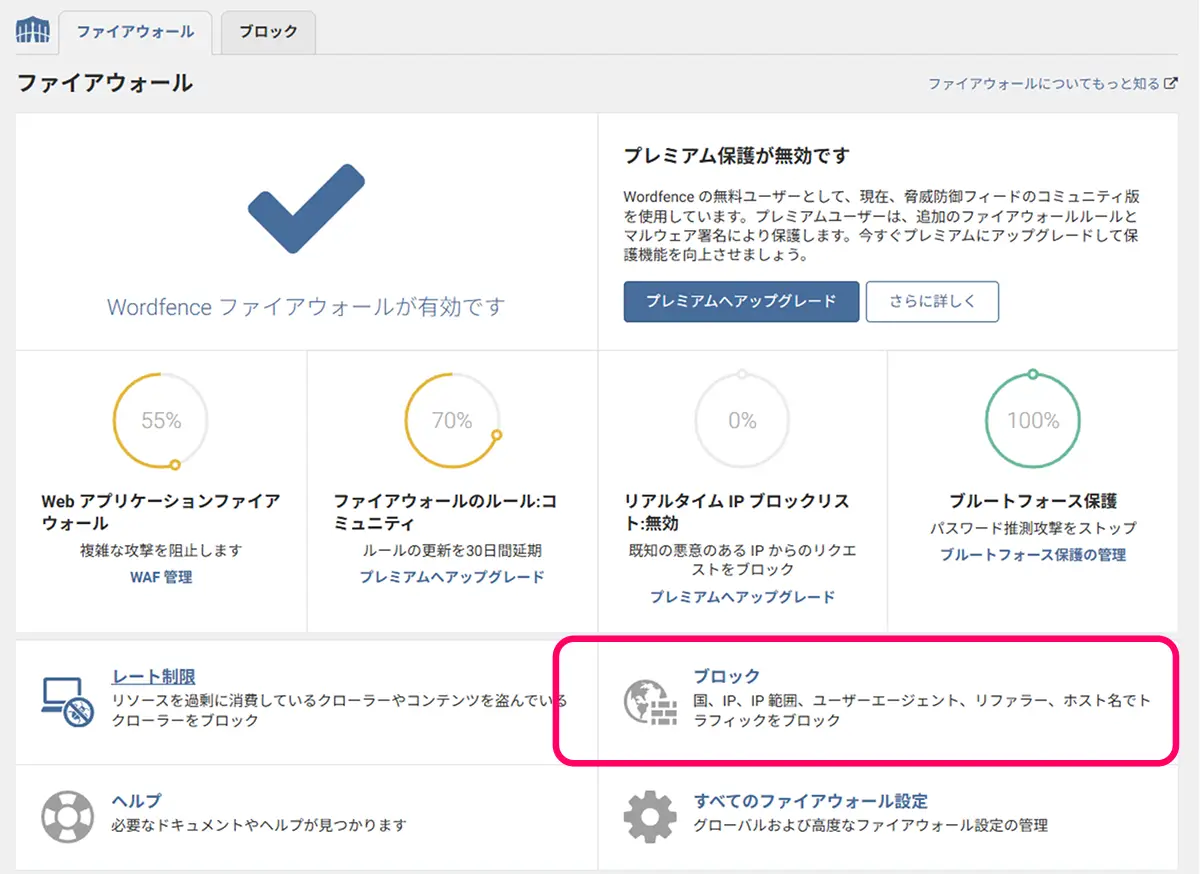Open ブルートフォース保護の管理 link
The width and height of the screenshot is (1200, 874).
[x=1033, y=555]
